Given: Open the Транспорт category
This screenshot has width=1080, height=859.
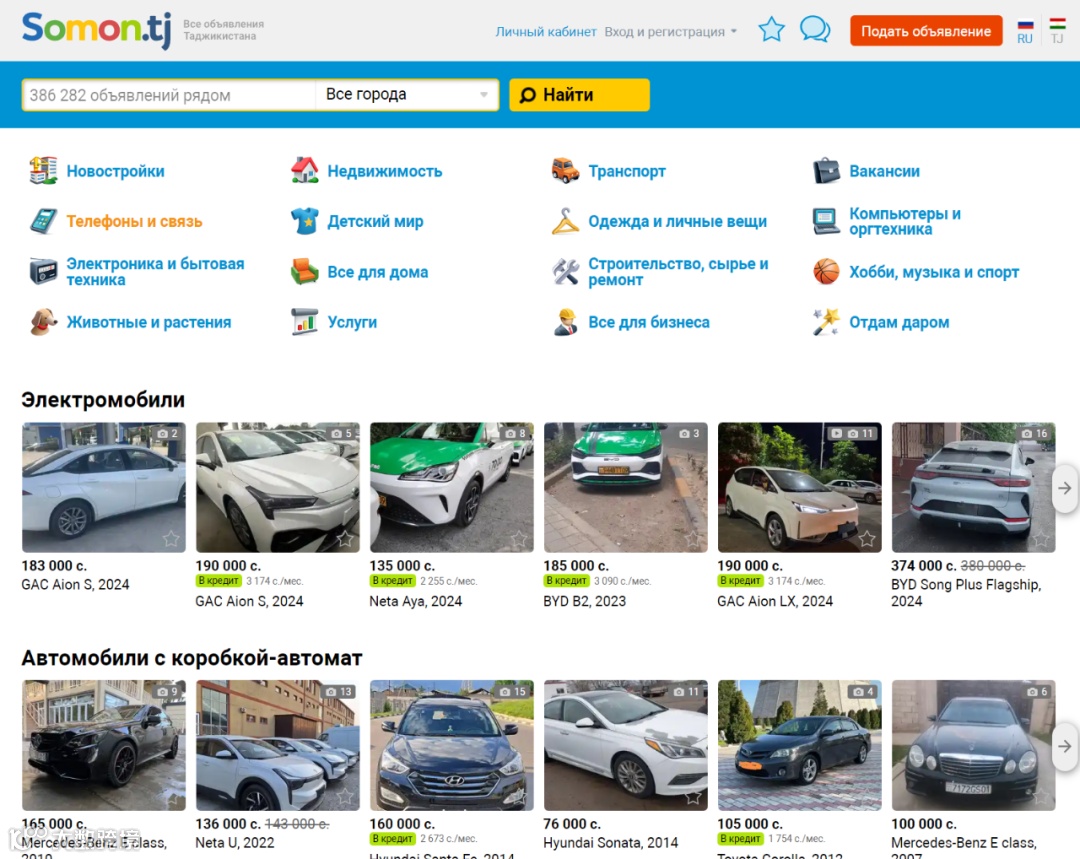Looking at the screenshot, I should click(627, 171).
